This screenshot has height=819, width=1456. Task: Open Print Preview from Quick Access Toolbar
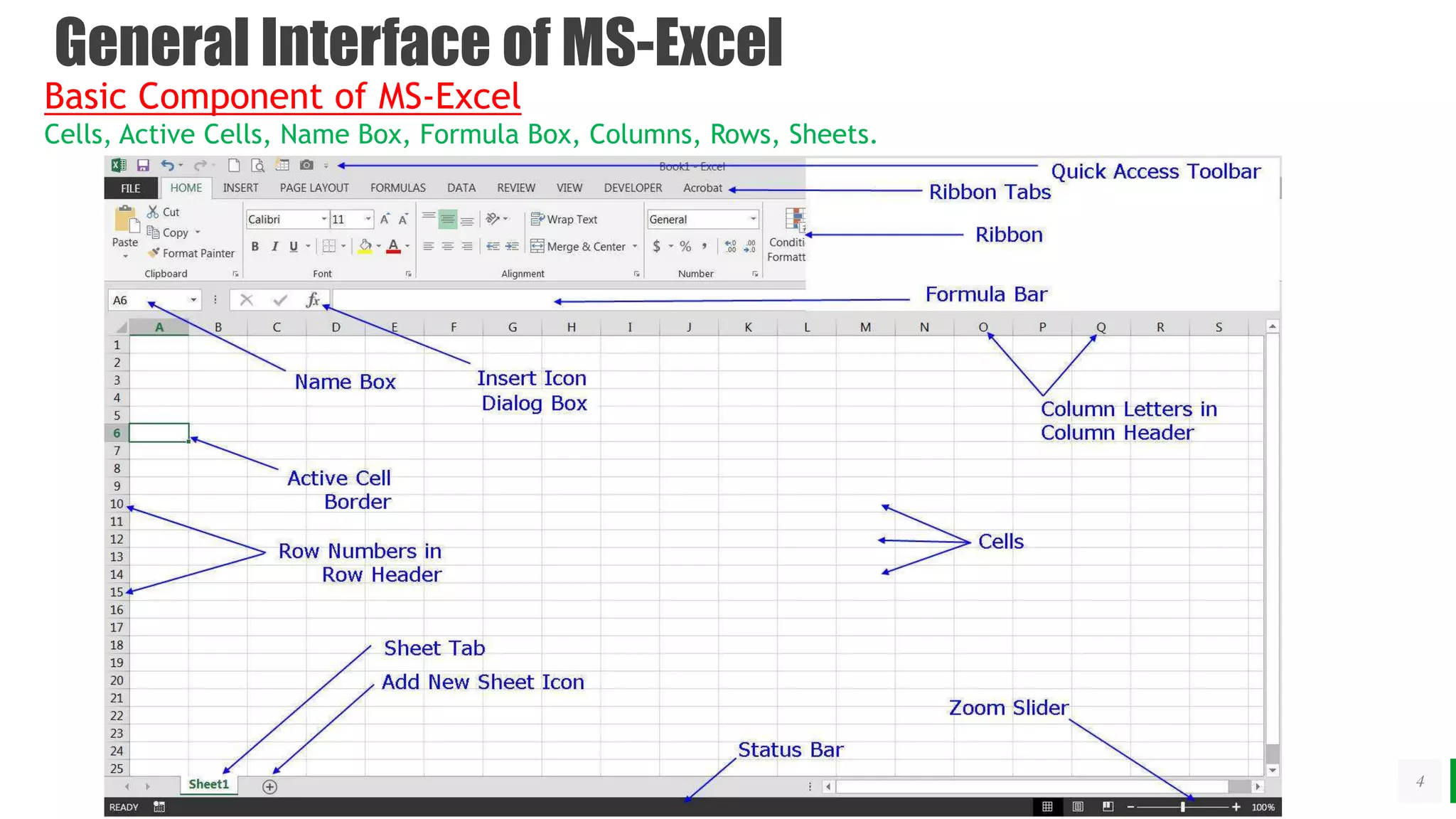click(258, 166)
